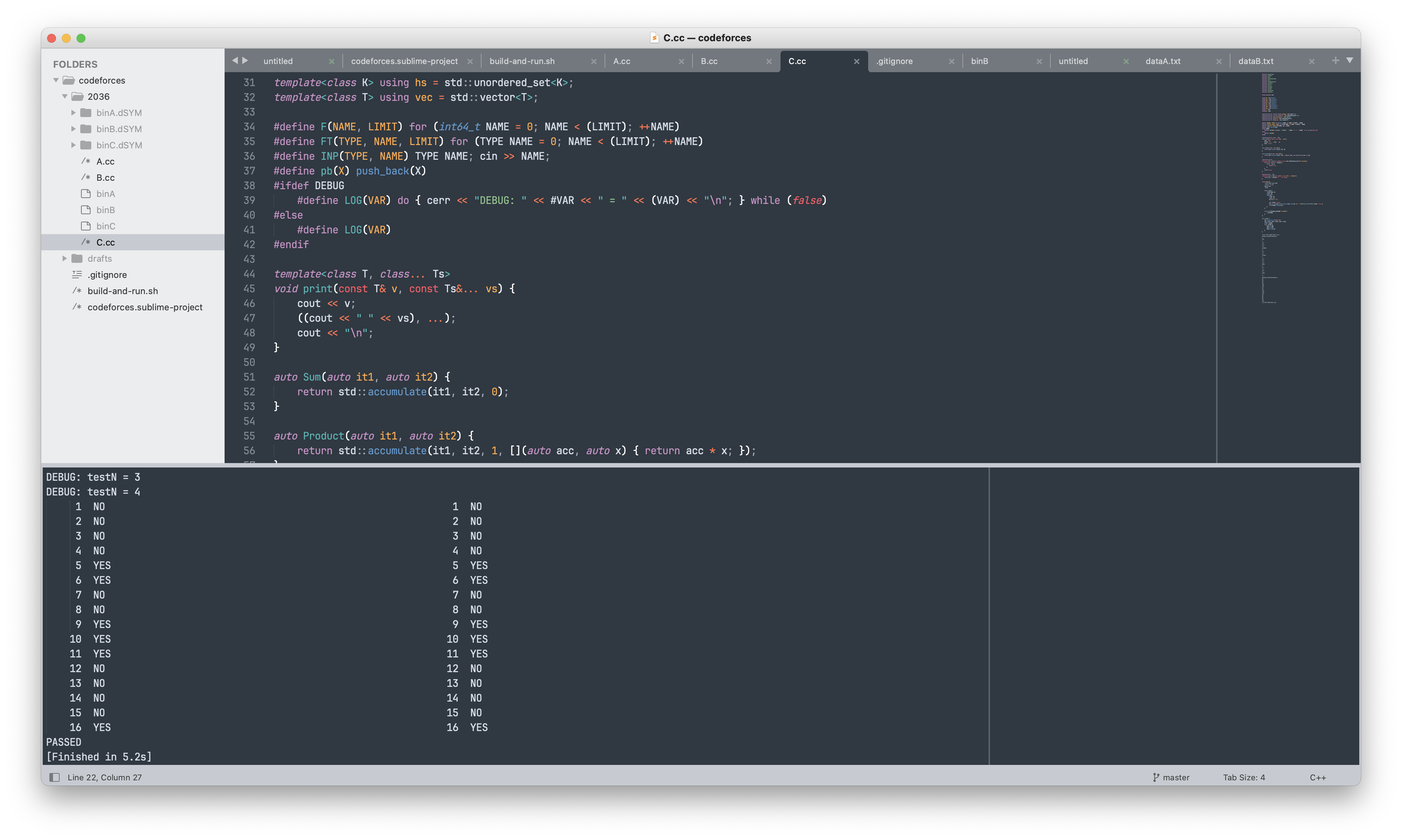Image resolution: width=1402 pixels, height=840 pixels.
Task: Place cursor on the Sum function name
Action: point(312,377)
